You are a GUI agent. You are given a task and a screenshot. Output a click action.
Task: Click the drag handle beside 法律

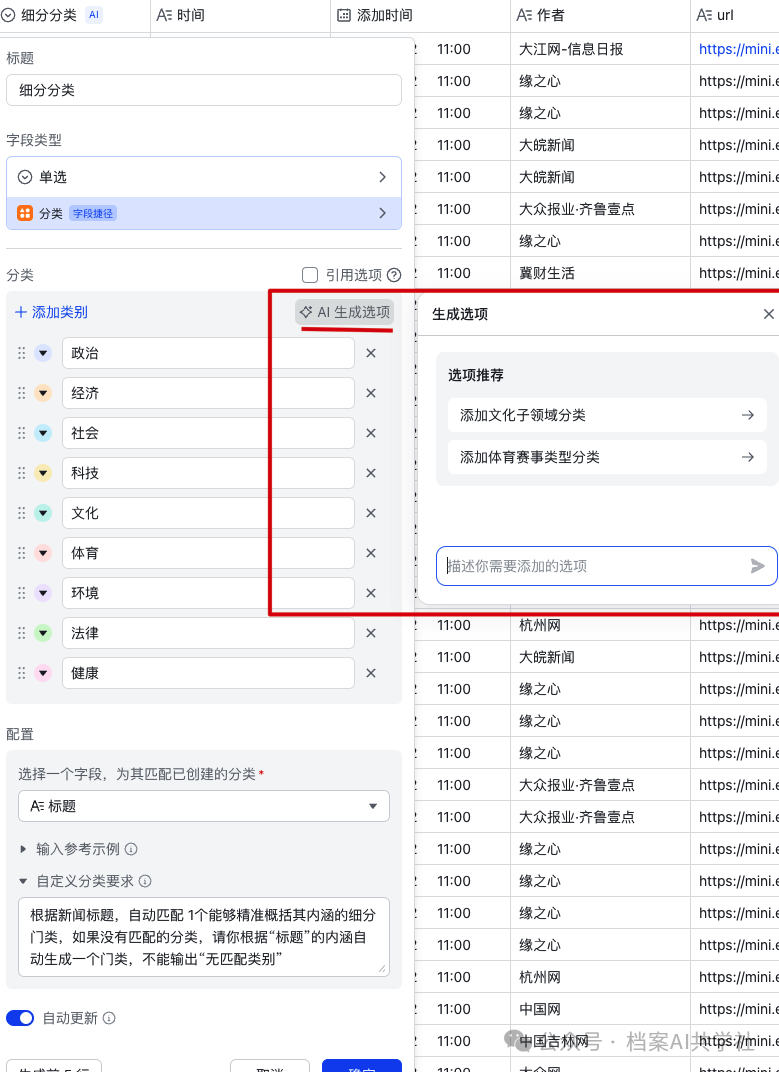[21, 633]
